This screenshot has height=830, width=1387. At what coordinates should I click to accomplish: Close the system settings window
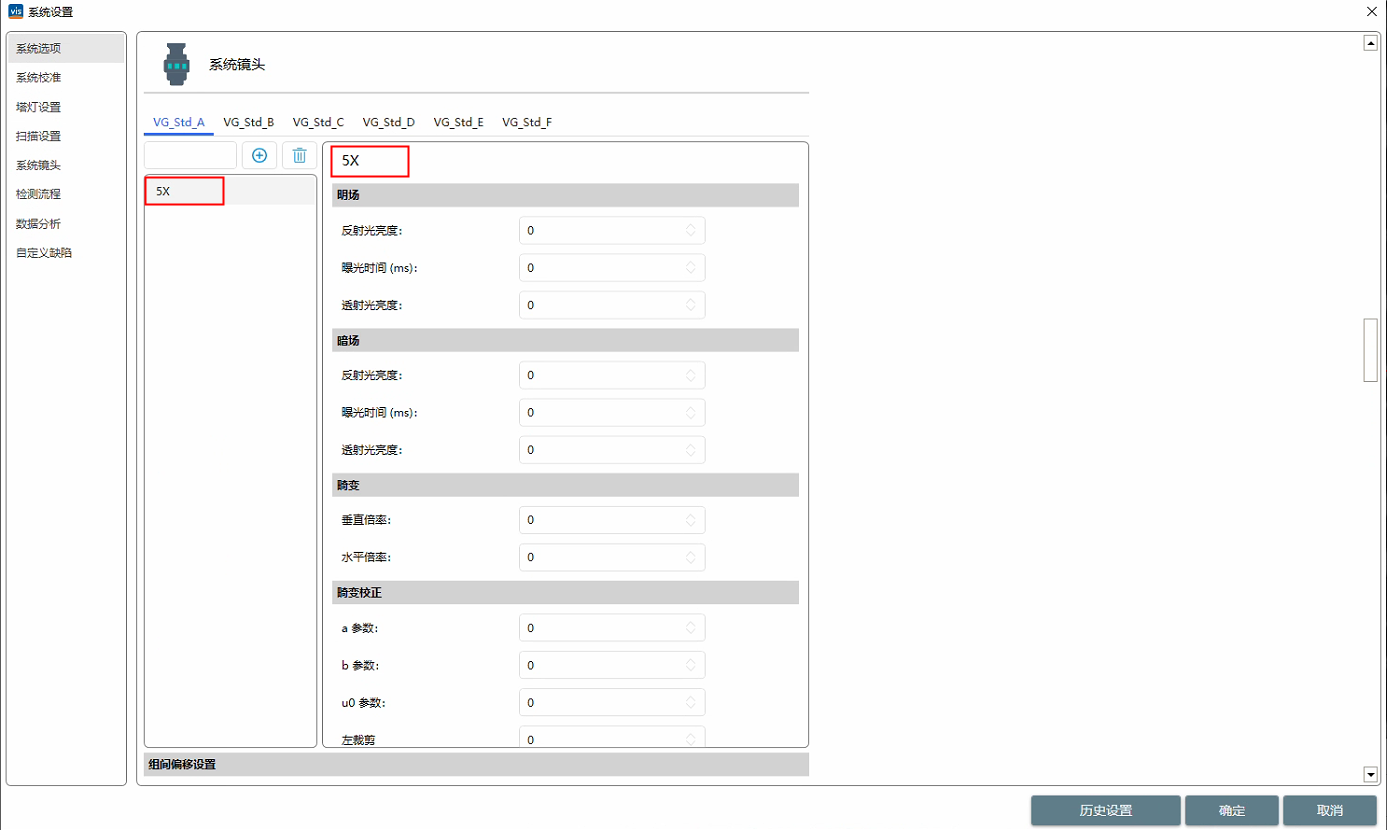coord(1370,11)
